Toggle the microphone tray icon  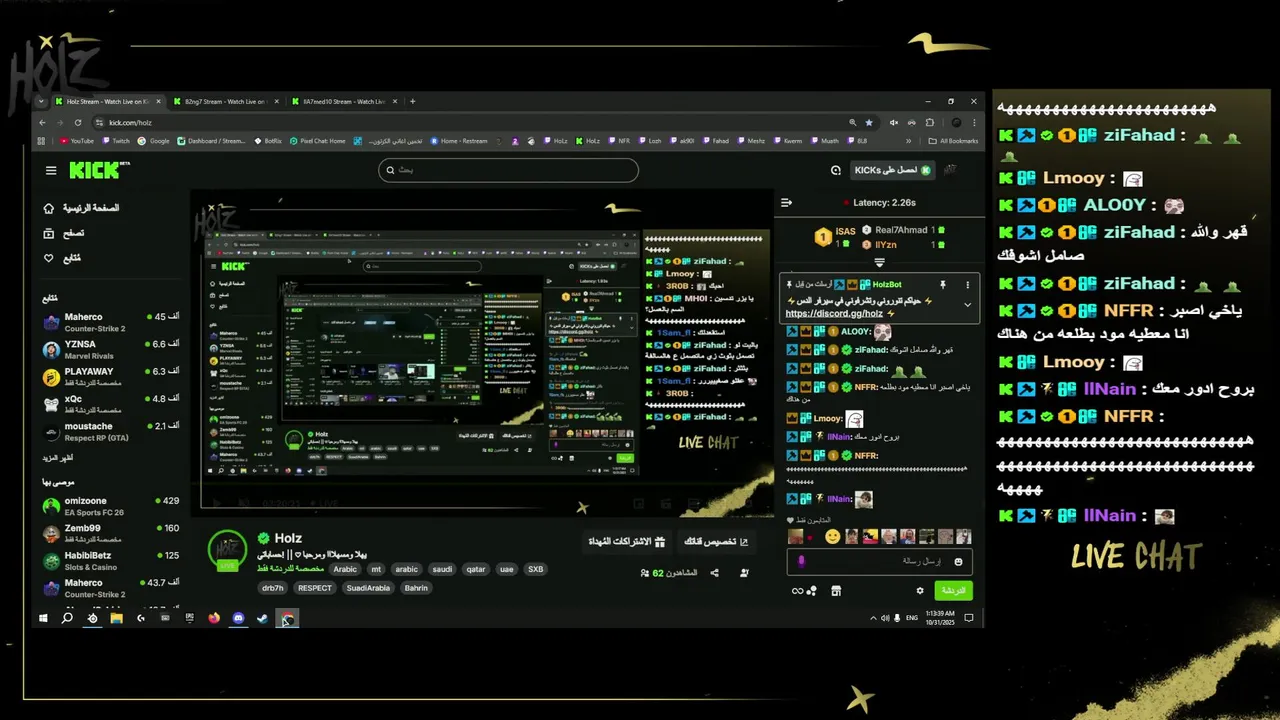896,619
